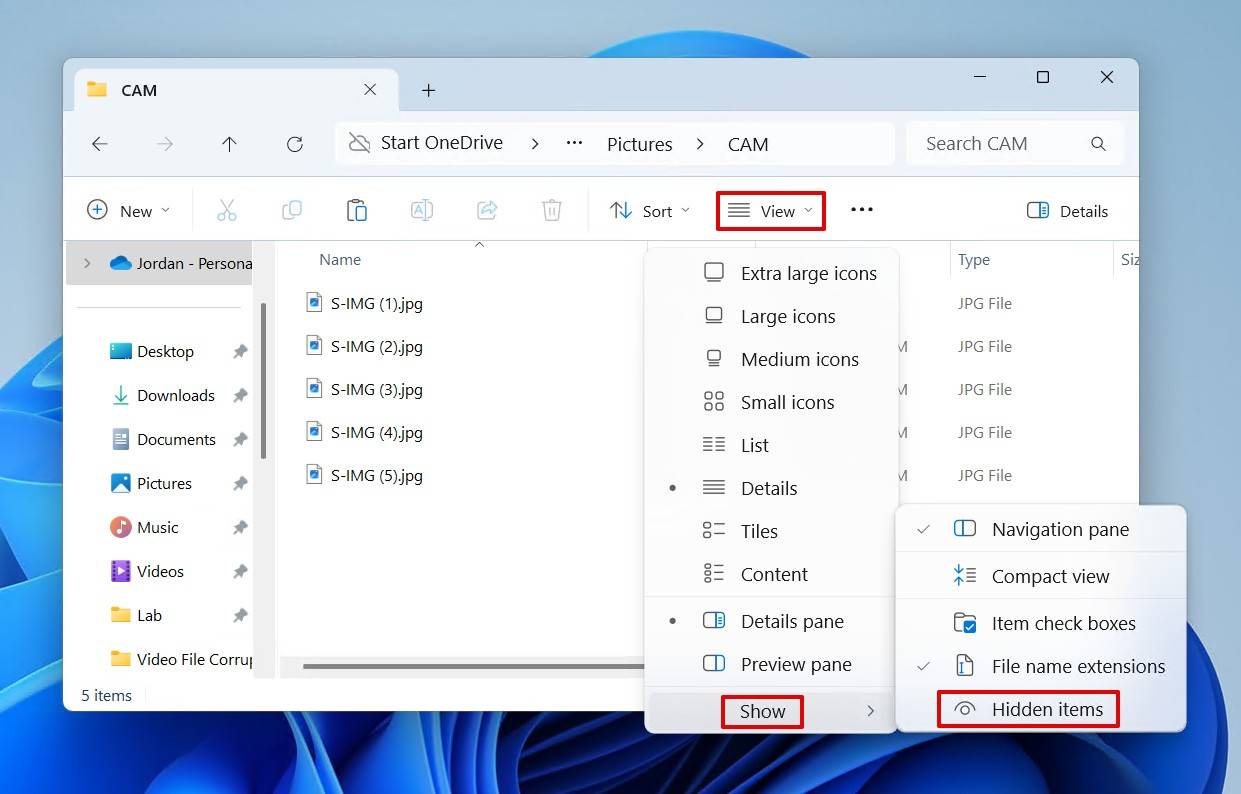Select Large icons view layout

pos(787,317)
